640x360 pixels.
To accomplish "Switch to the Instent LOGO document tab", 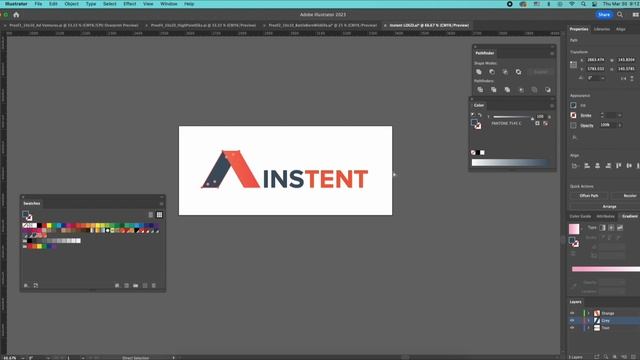I will (x=429, y=25).
